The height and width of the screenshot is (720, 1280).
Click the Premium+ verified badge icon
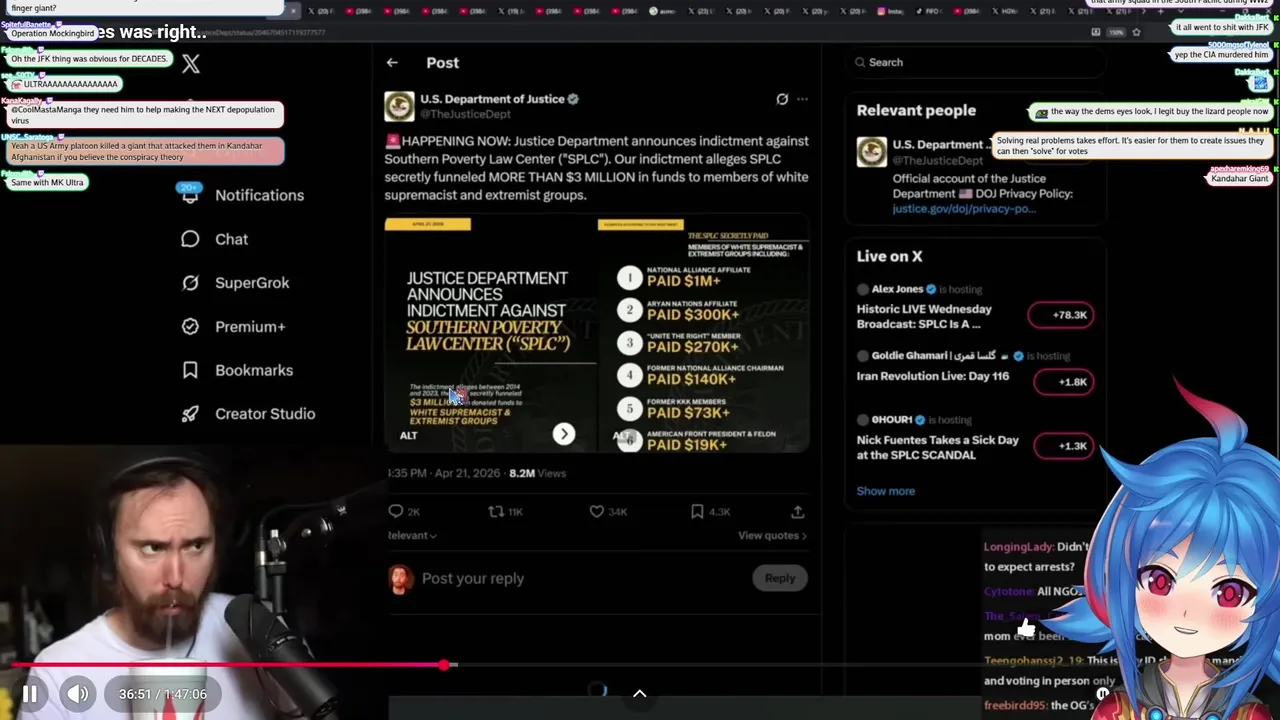[190, 326]
